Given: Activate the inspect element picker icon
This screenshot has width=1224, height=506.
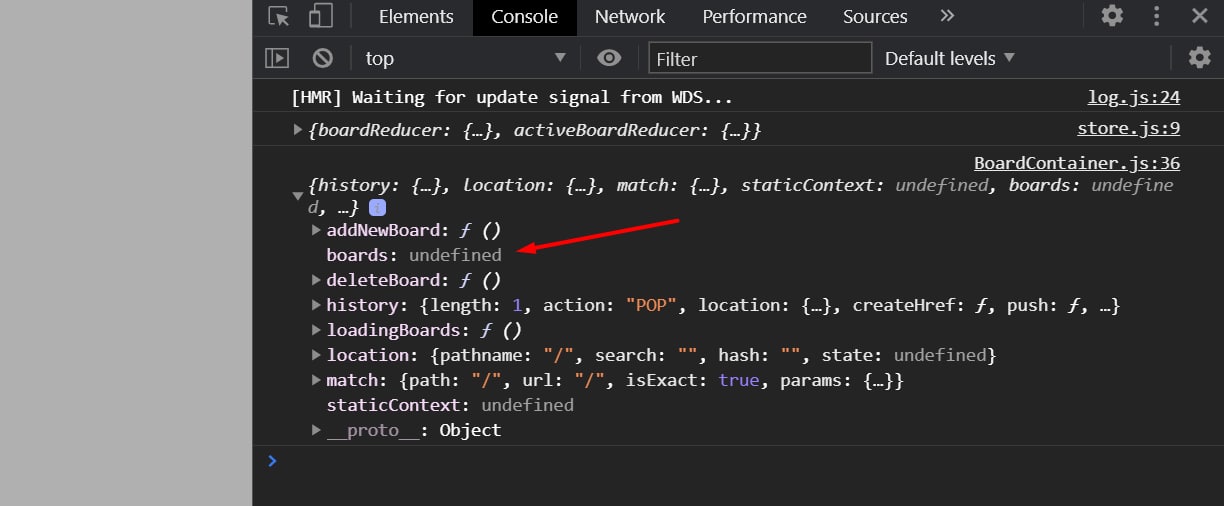Looking at the screenshot, I should coord(279,17).
